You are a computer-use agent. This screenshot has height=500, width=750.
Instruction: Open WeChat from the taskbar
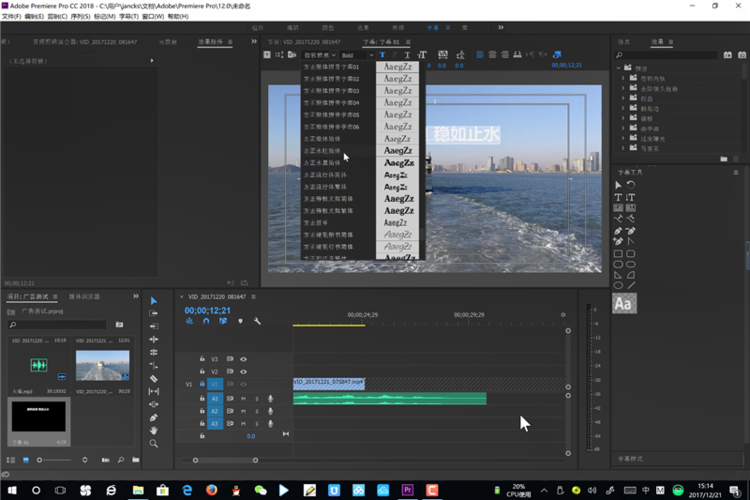coord(260,490)
